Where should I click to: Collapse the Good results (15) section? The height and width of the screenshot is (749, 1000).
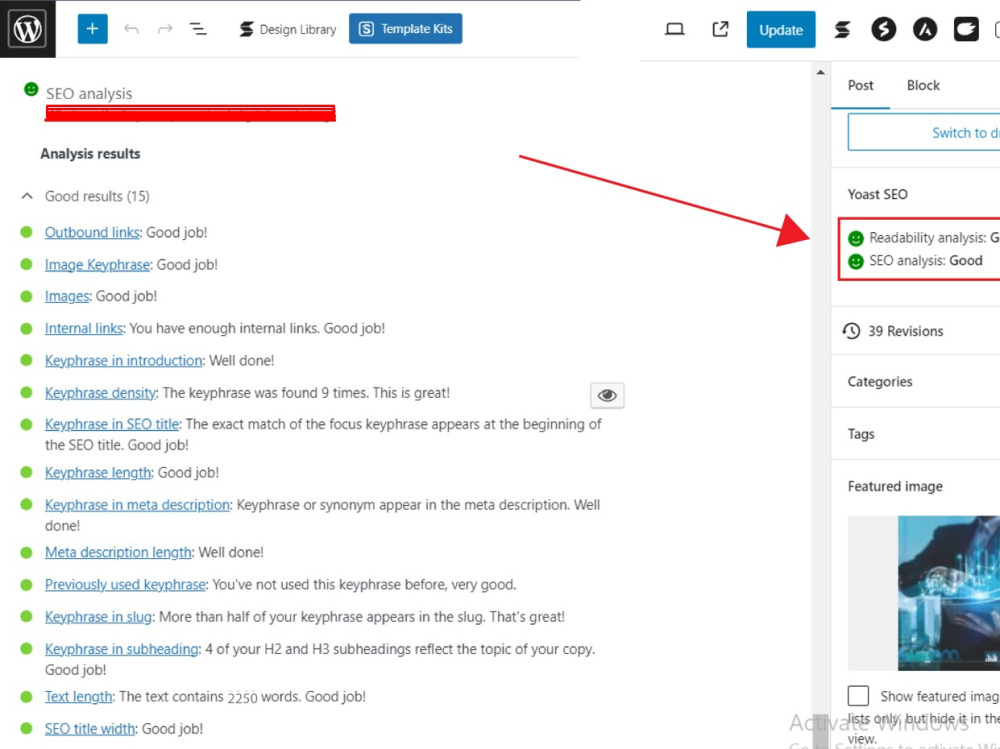(x=85, y=196)
